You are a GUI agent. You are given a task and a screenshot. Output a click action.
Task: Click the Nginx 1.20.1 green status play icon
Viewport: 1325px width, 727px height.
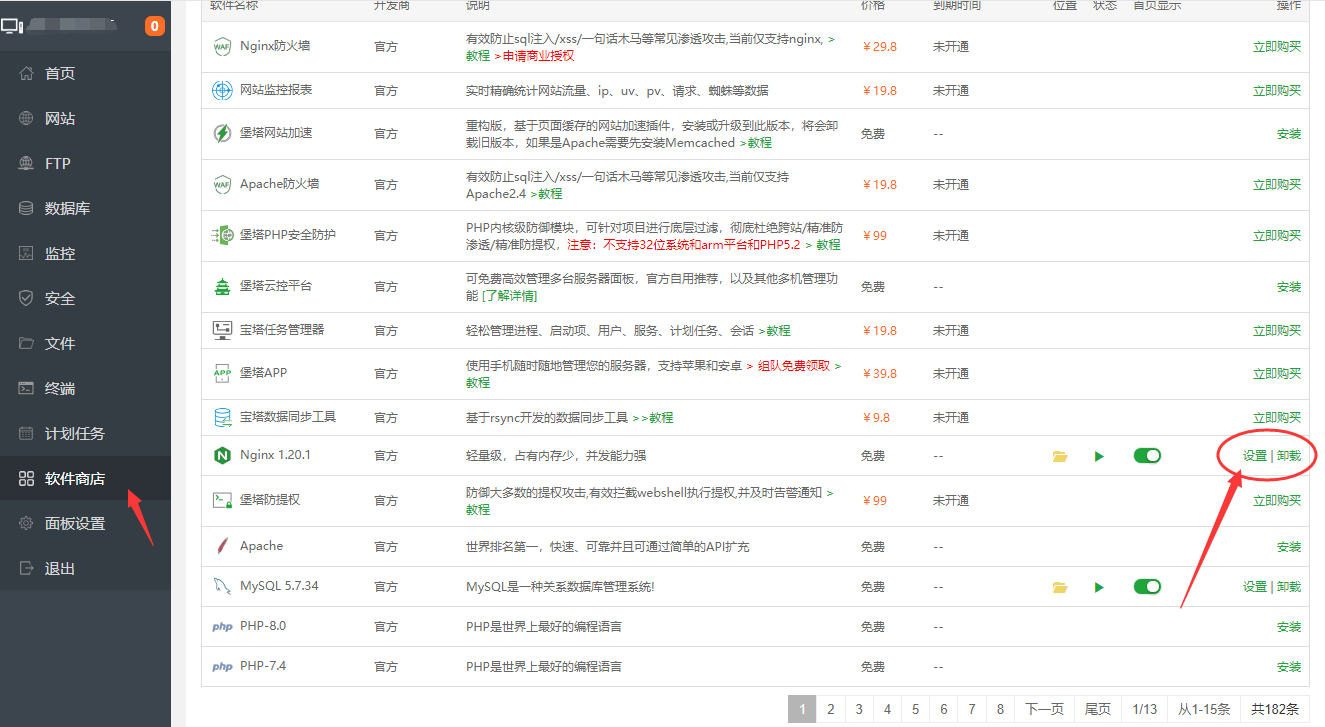(1099, 456)
